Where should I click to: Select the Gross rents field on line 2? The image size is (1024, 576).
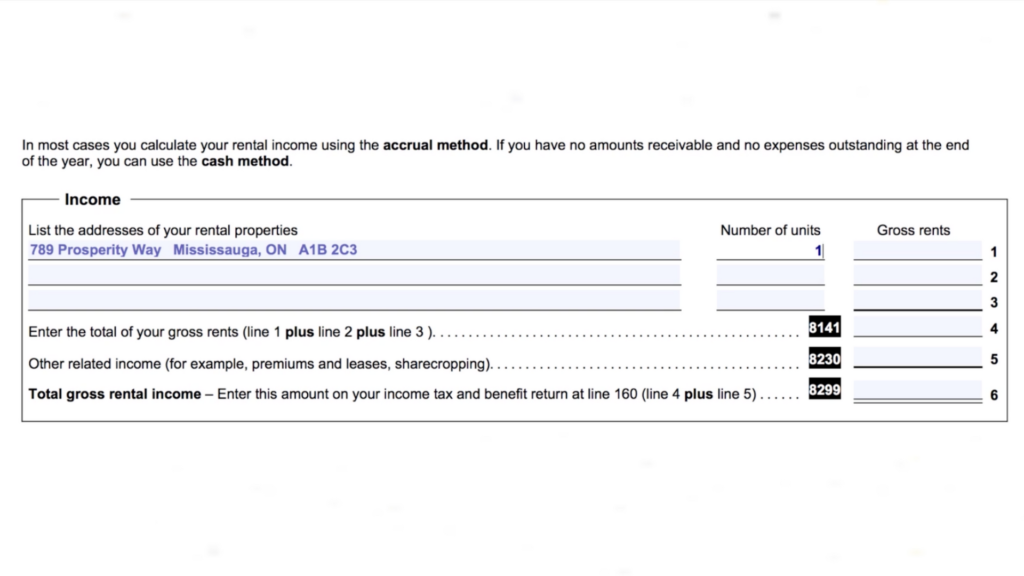click(x=917, y=275)
